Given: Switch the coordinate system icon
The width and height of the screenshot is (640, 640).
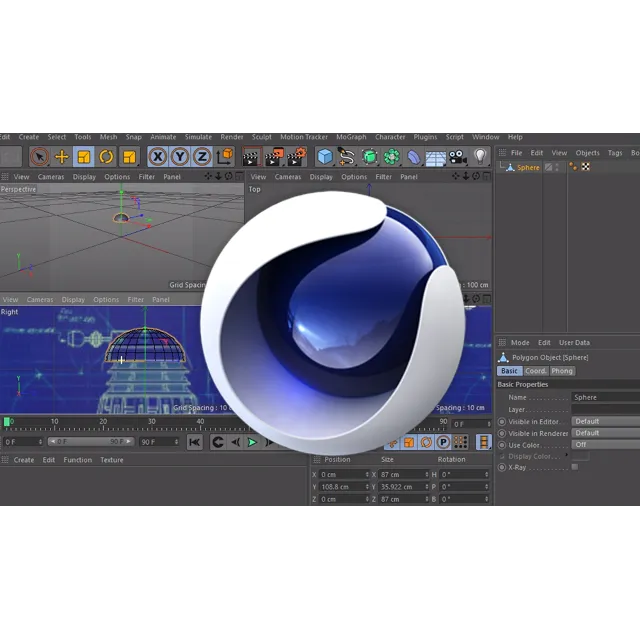Looking at the screenshot, I should pyautogui.click(x=224, y=156).
